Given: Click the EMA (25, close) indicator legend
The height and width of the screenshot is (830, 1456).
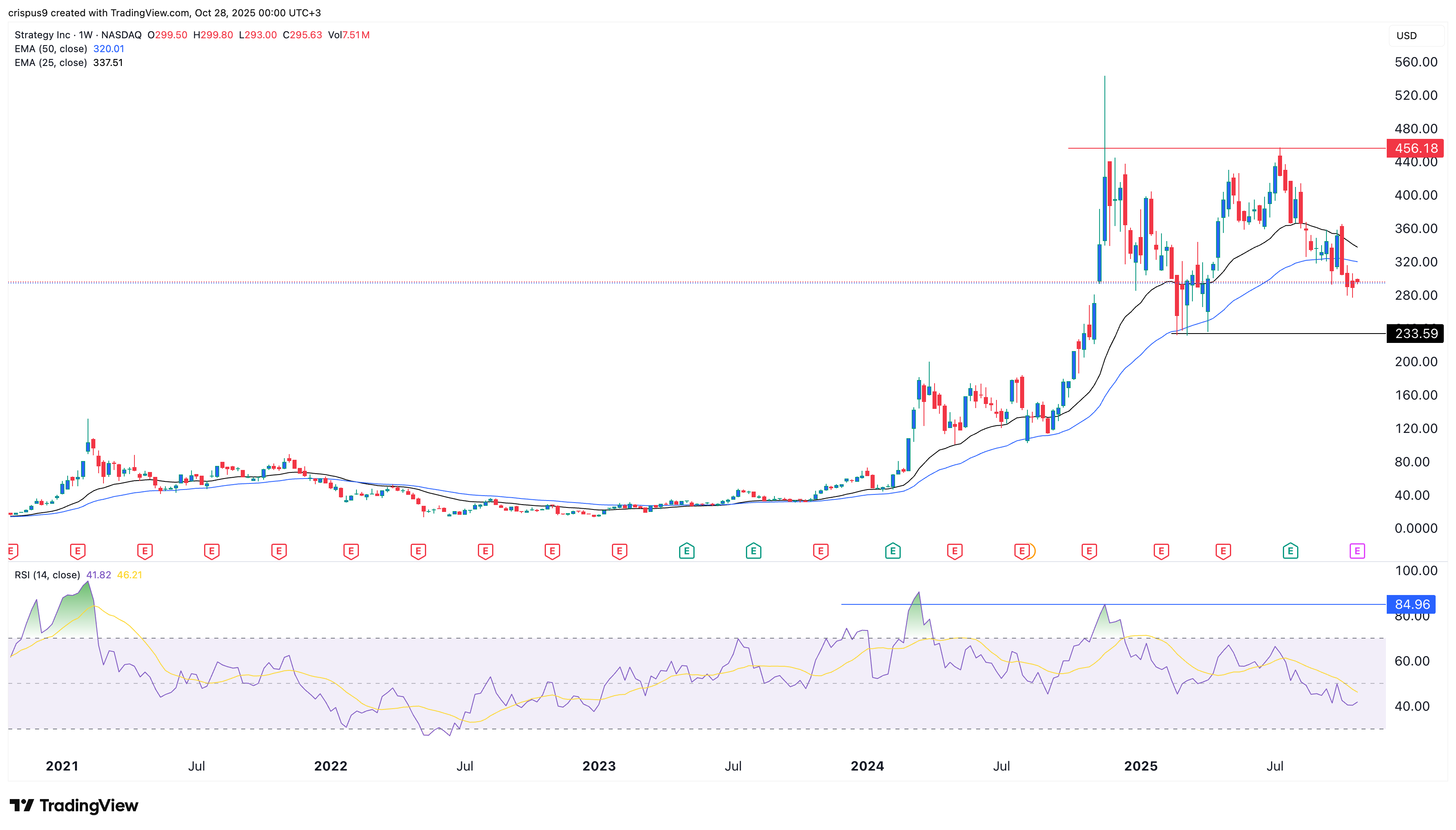Looking at the screenshot, I should pyautogui.click(x=51, y=63).
